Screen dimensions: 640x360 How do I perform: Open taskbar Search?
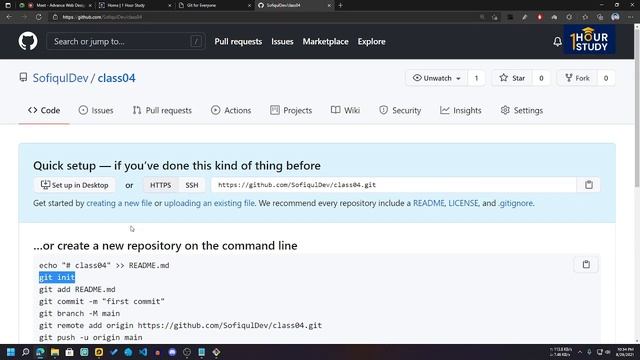[25, 352]
